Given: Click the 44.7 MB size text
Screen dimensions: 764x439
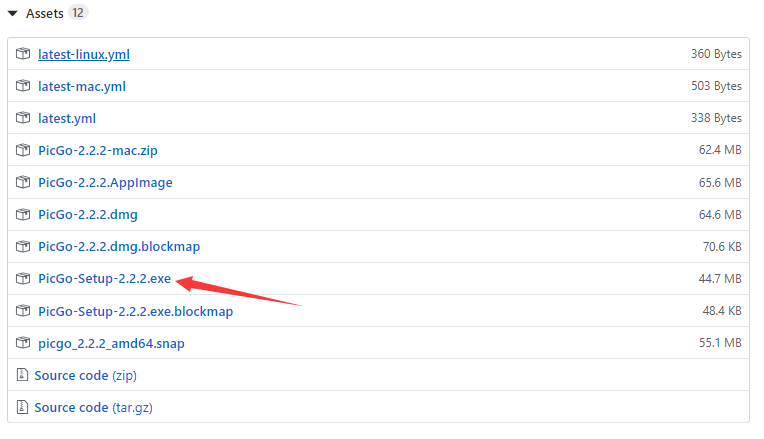Looking at the screenshot, I should 720,278.
